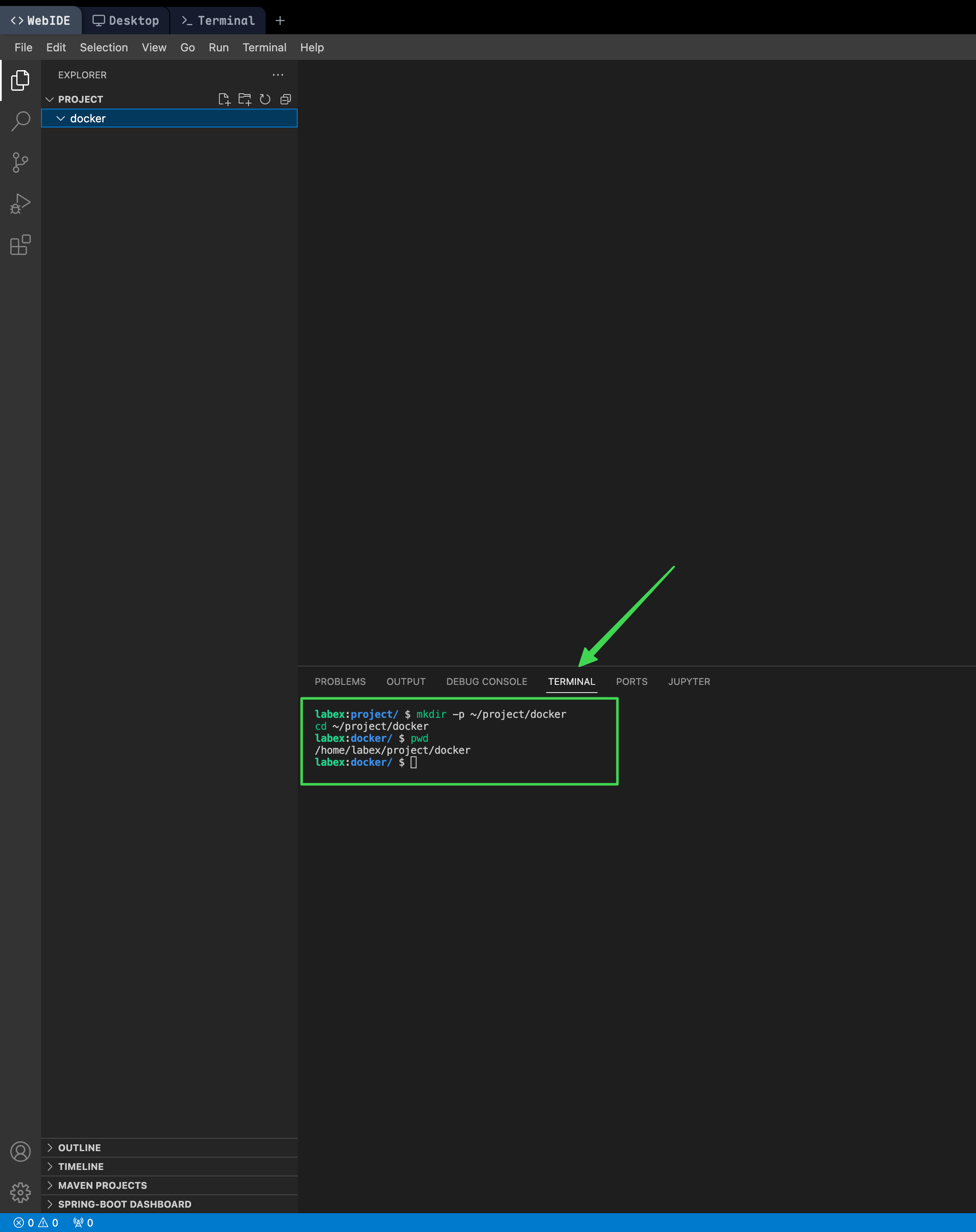Collapse all folders in the Explorer
This screenshot has height=1232, width=976.
coord(285,99)
